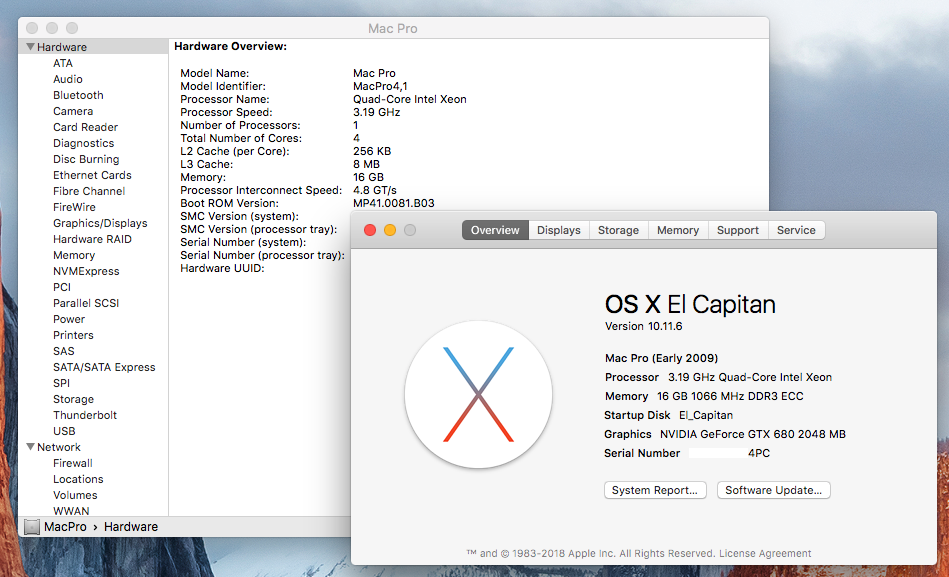Select the Hardware category row

tap(93, 47)
